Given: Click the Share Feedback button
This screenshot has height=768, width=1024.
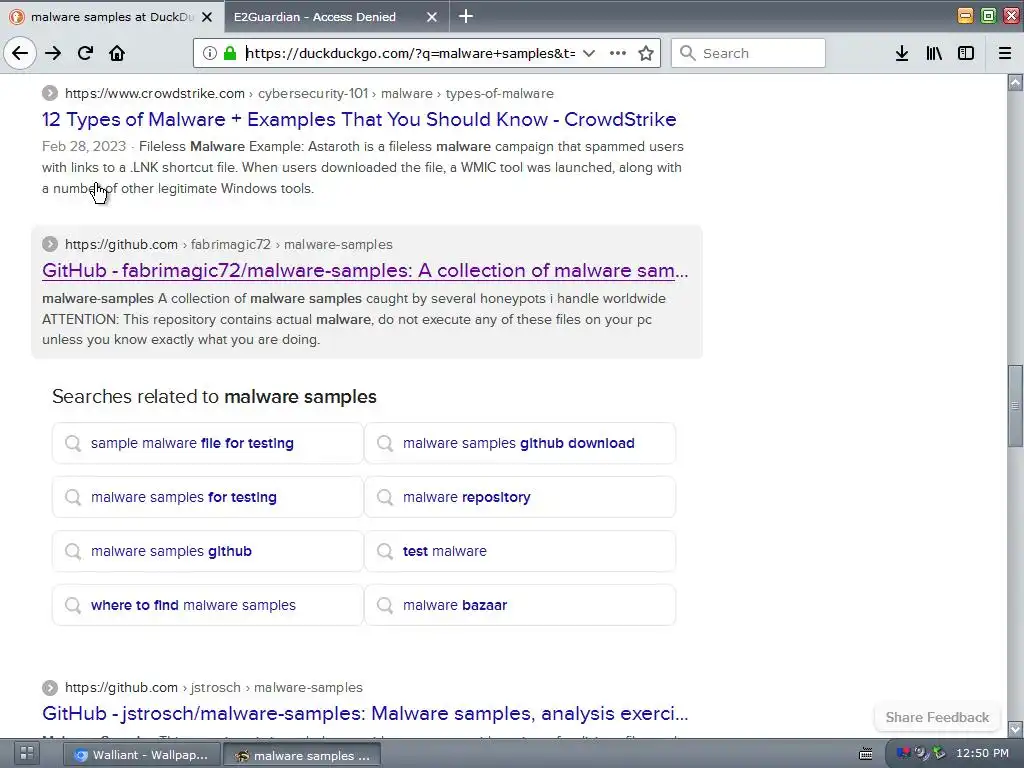Looking at the screenshot, I should point(937,717).
